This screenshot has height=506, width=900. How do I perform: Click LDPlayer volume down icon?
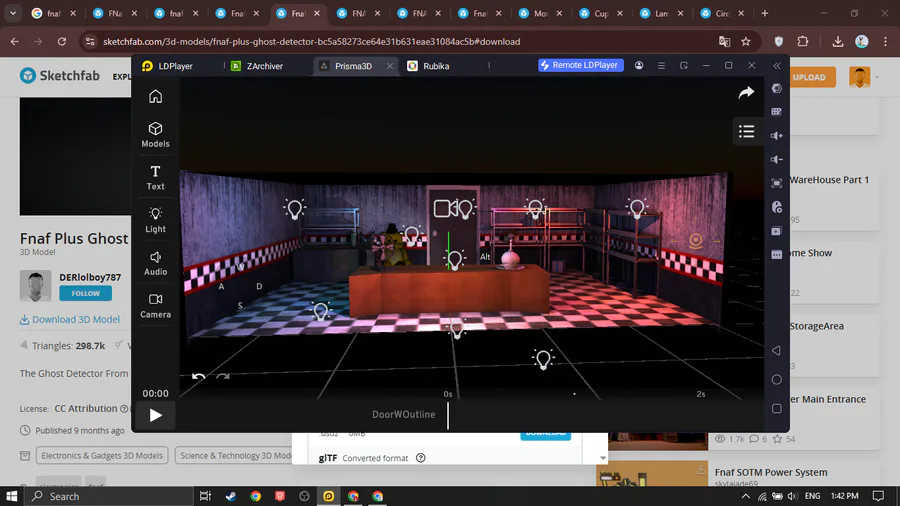[777, 159]
